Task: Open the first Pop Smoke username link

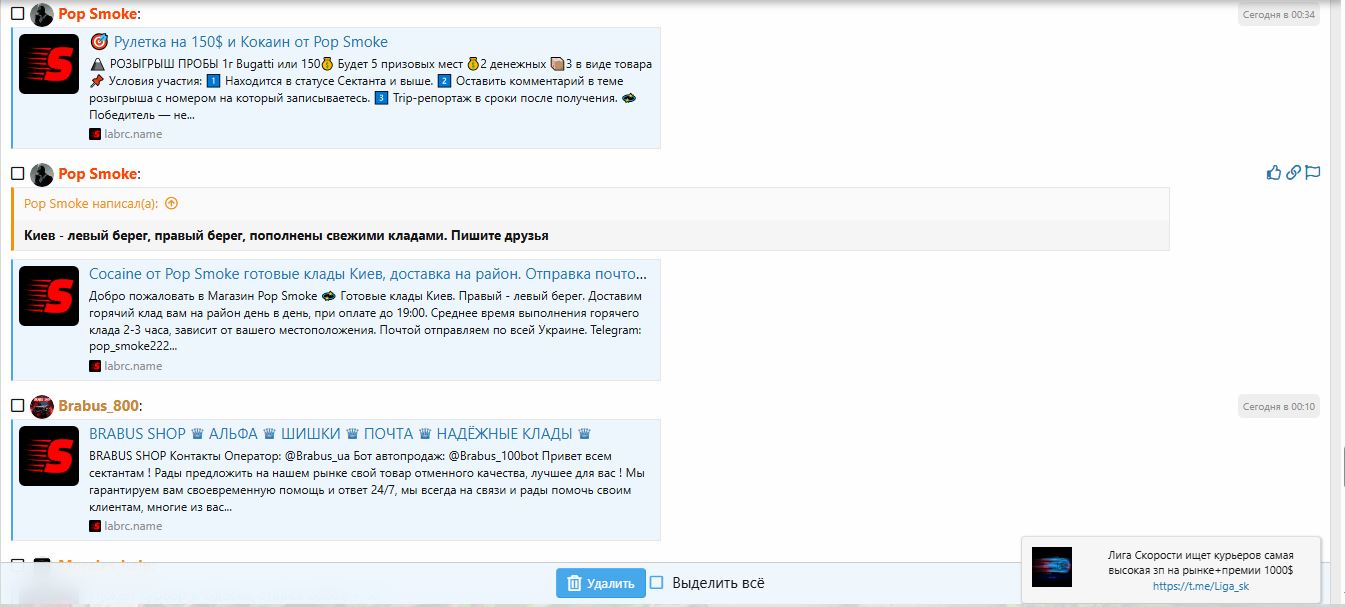Action: click(x=97, y=15)
